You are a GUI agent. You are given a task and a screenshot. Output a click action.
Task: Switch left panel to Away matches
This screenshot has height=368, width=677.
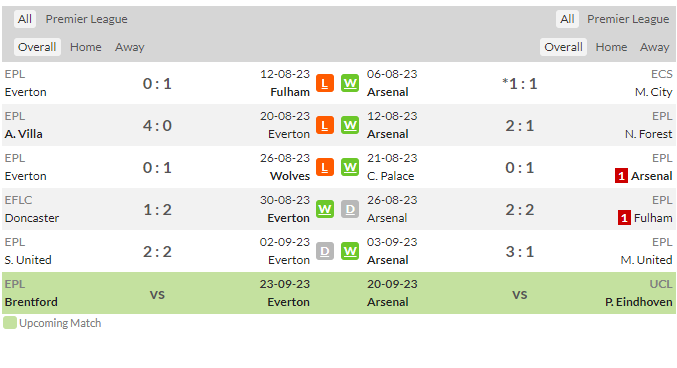[x=130, y=47]
